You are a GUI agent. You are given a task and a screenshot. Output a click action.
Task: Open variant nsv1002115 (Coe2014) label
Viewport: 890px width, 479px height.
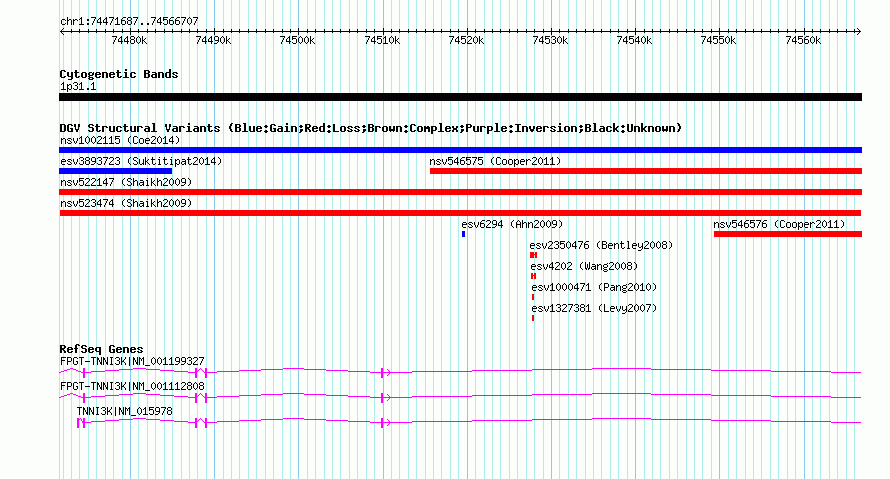(120, 140)
